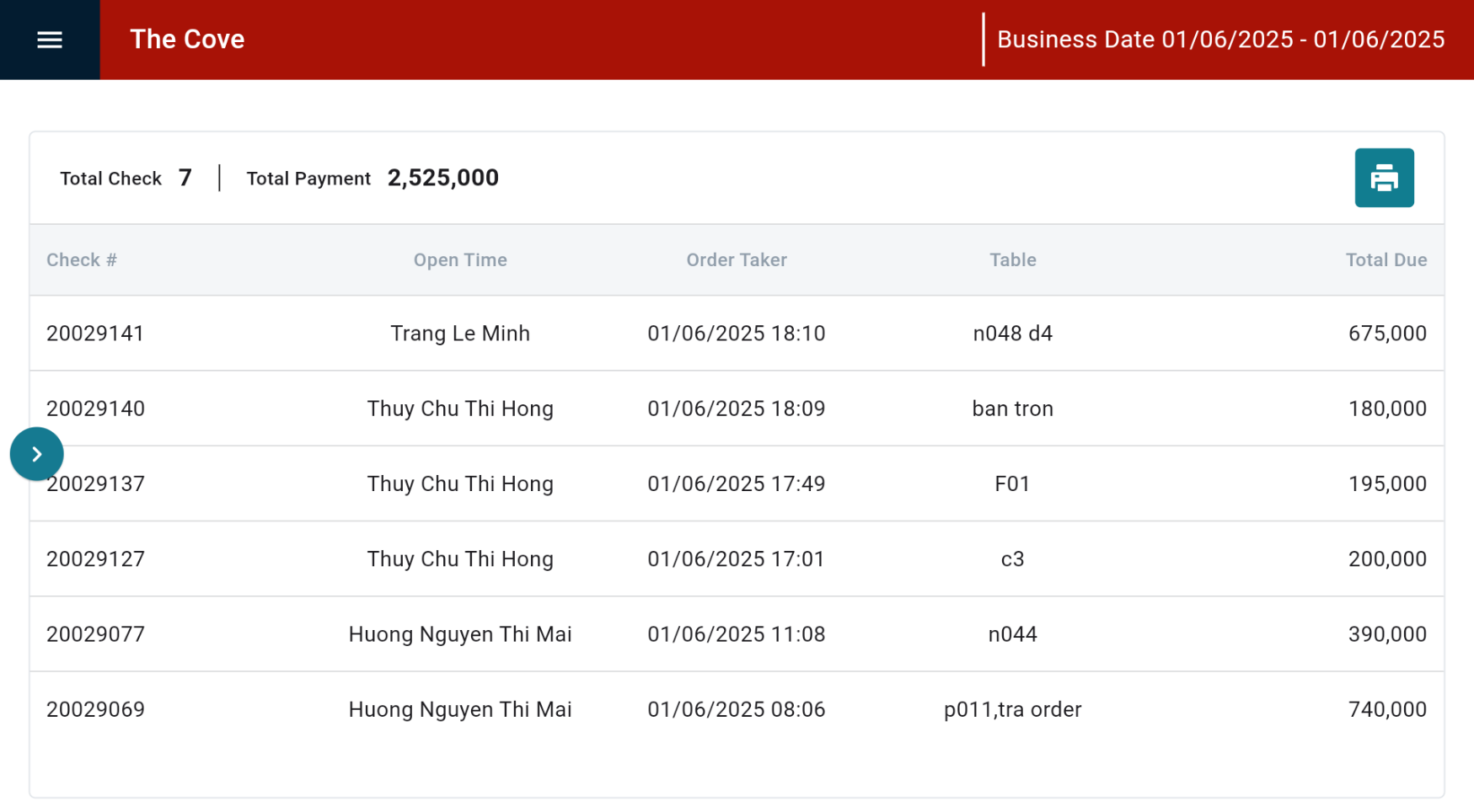Viewport: 1474px width, 812px height.
Task: Select check 20029069 row
Action: 95,709
